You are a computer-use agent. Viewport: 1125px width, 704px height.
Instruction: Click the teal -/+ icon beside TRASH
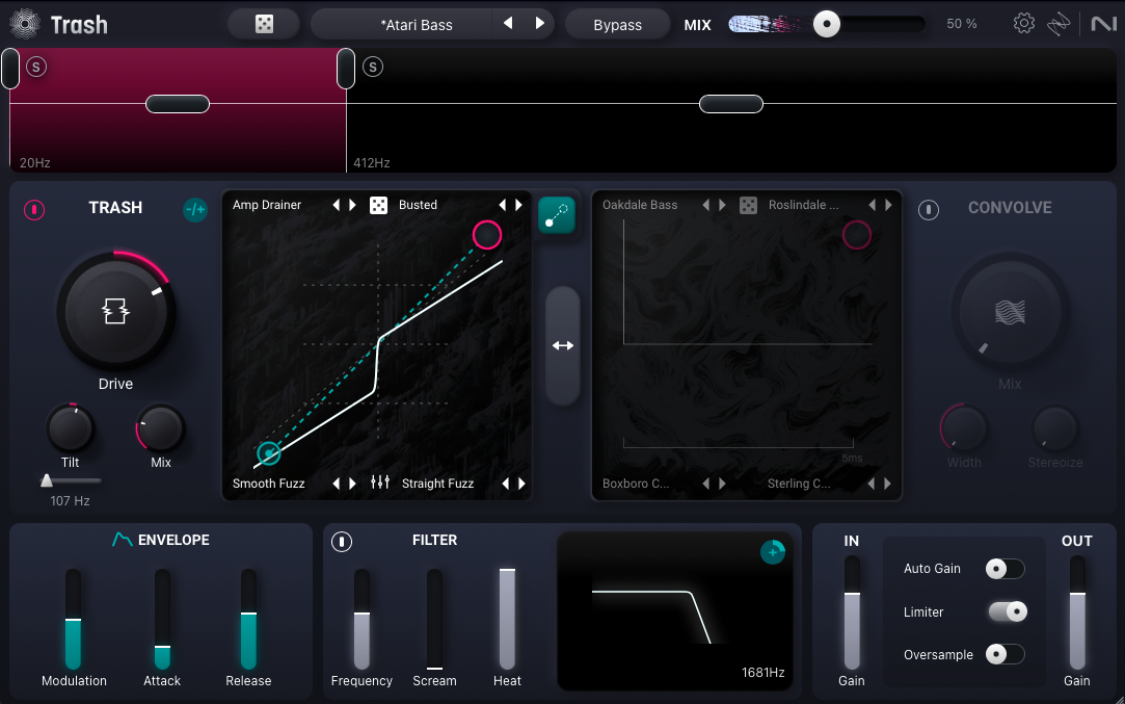[x=195, y=210]
